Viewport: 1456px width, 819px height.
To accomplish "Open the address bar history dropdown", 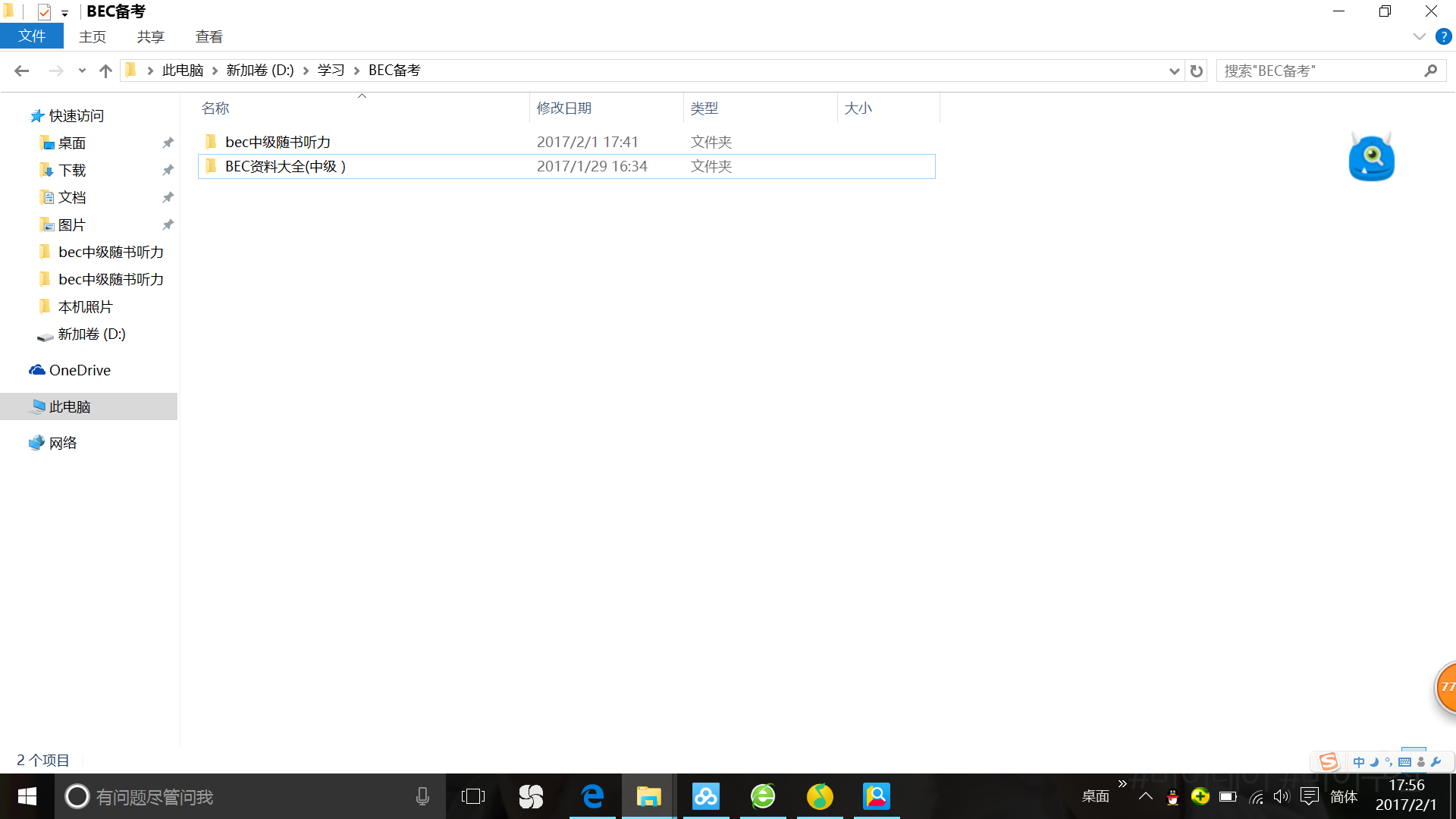I will pos(1174,71).
